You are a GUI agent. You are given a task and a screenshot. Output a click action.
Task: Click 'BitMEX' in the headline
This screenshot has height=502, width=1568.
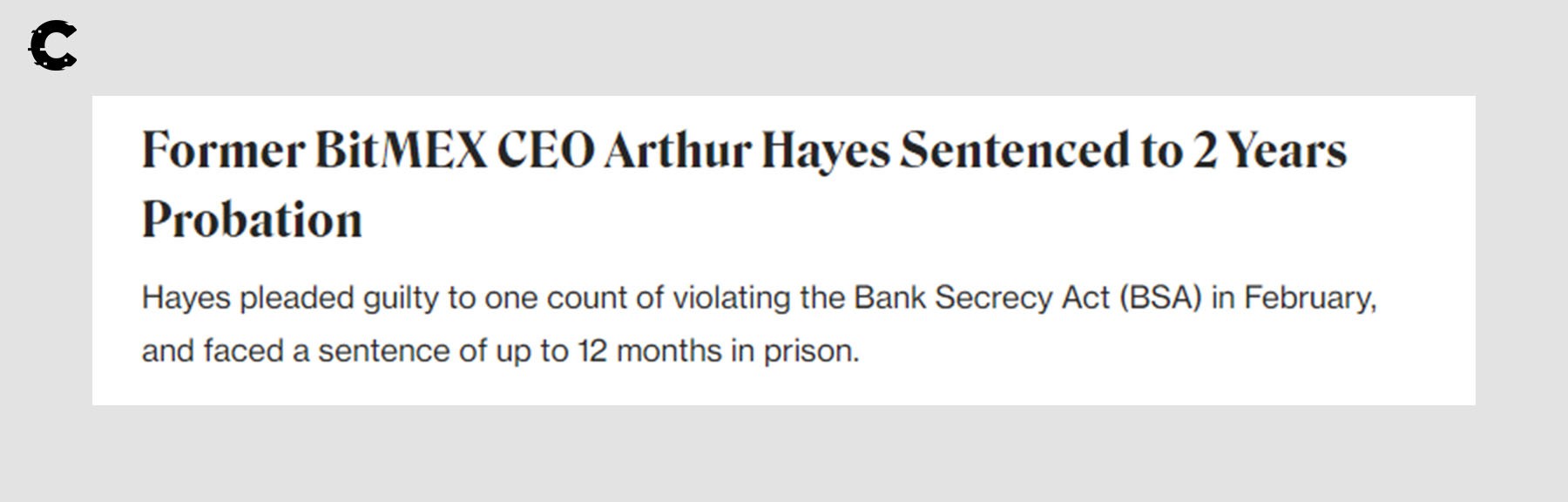coord(401,151)
